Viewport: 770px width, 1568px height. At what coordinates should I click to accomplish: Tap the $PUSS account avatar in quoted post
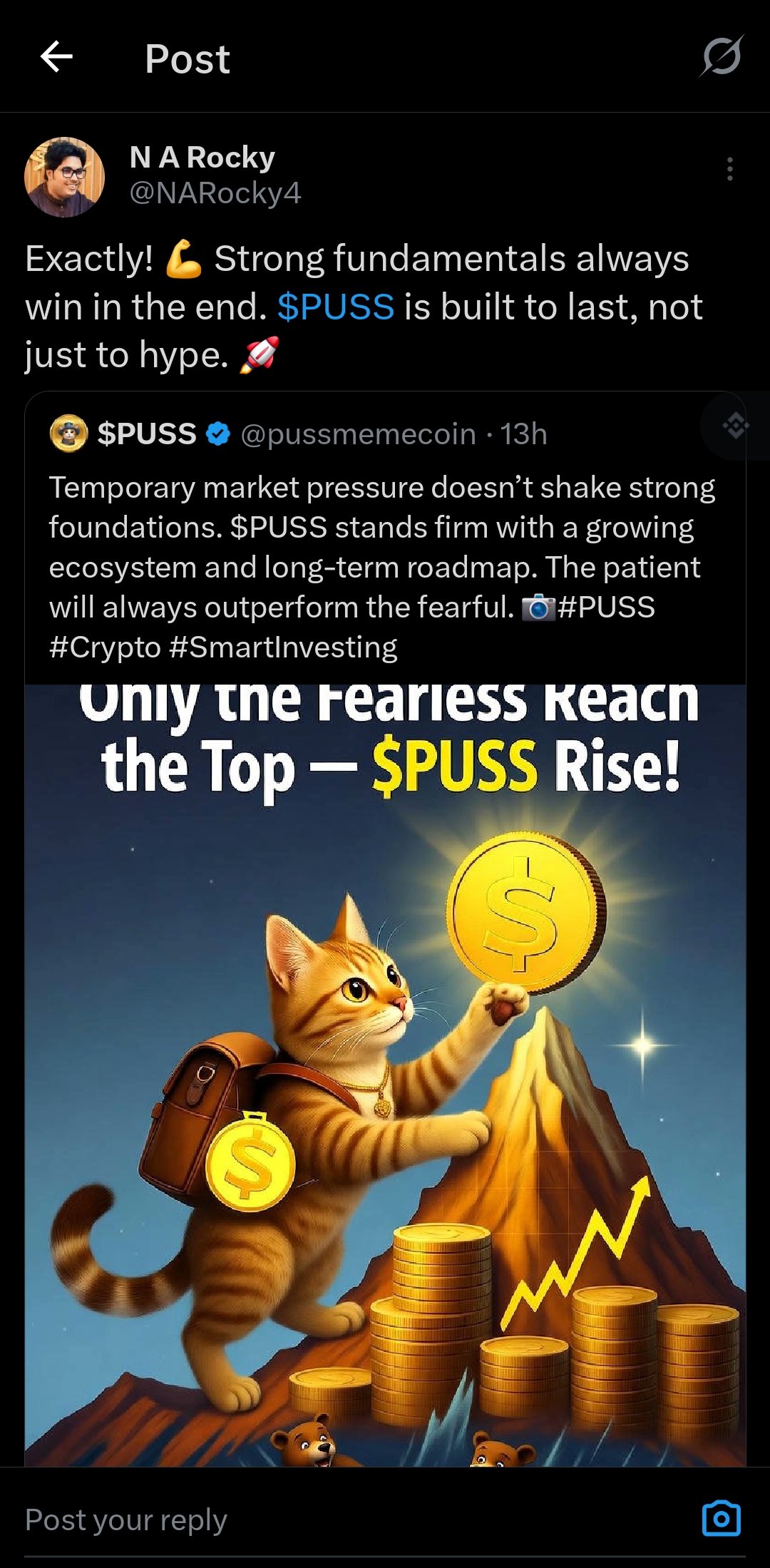[x=68, y=434]
